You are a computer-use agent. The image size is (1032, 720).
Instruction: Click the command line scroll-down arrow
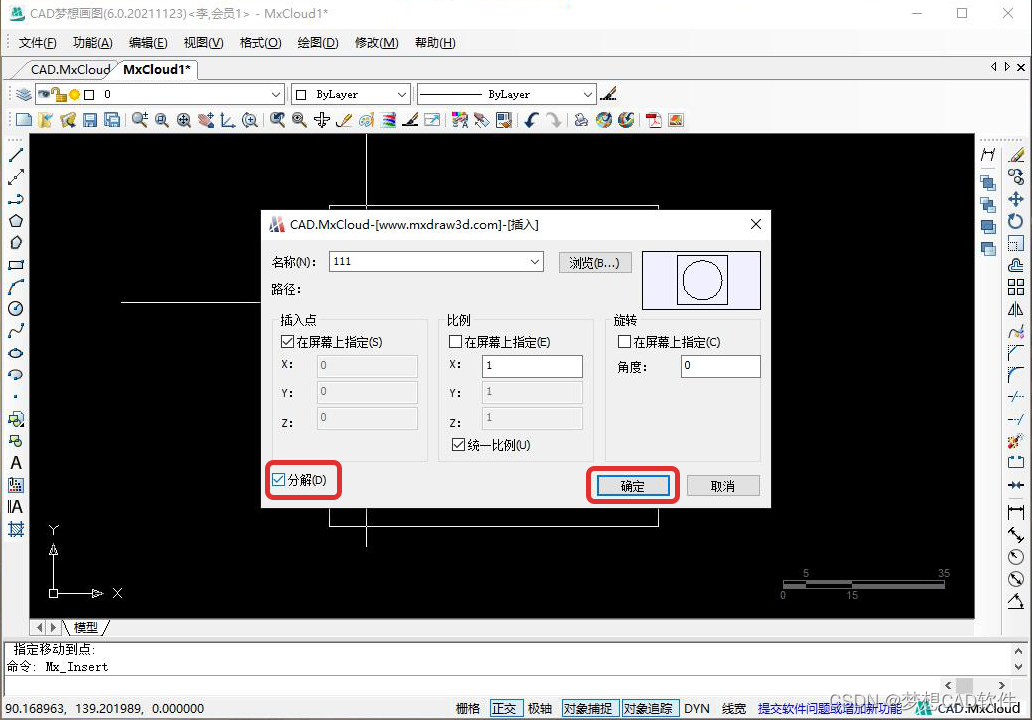coord(1019,667)
